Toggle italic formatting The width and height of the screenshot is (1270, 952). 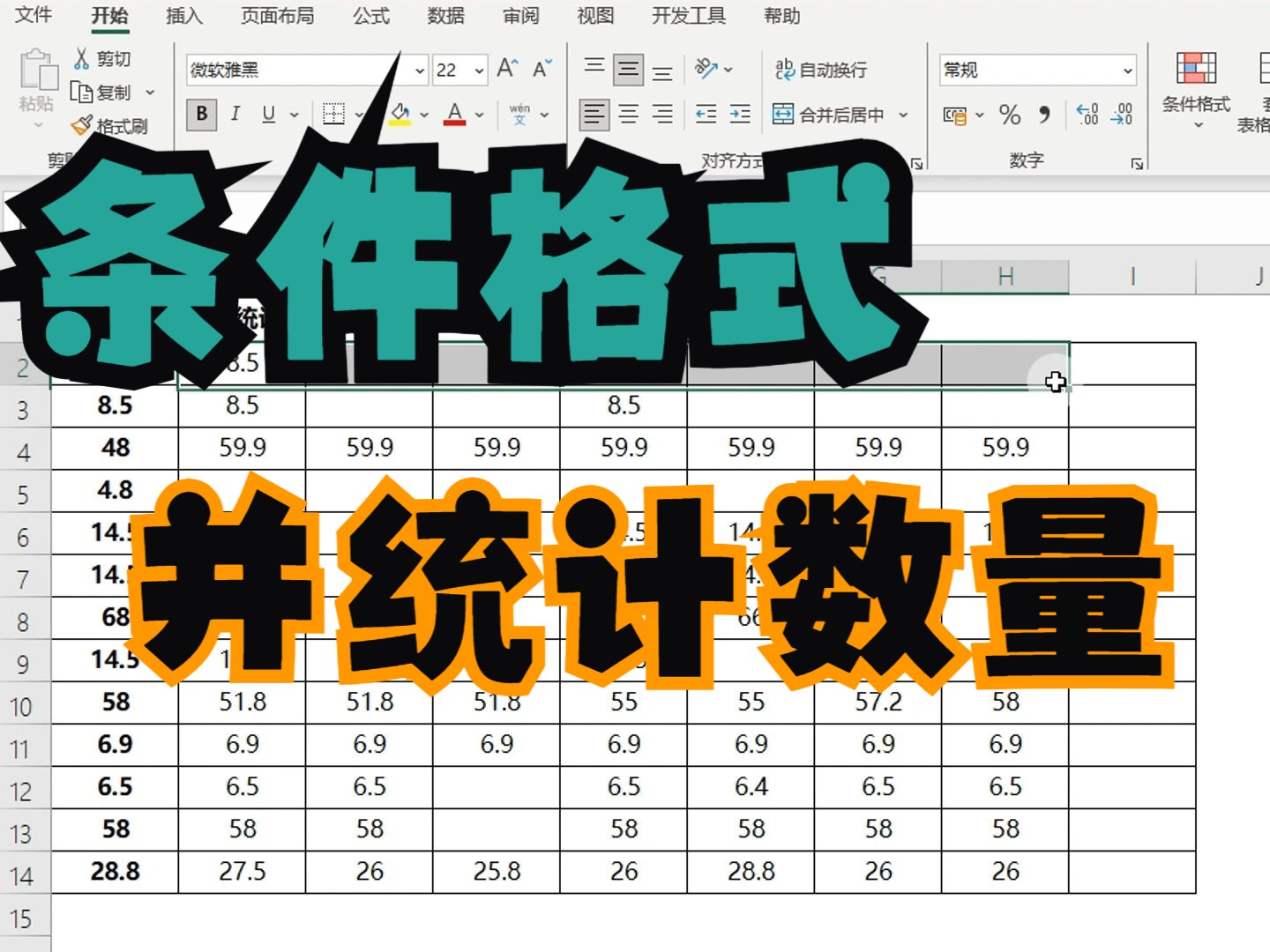point(235,114)
